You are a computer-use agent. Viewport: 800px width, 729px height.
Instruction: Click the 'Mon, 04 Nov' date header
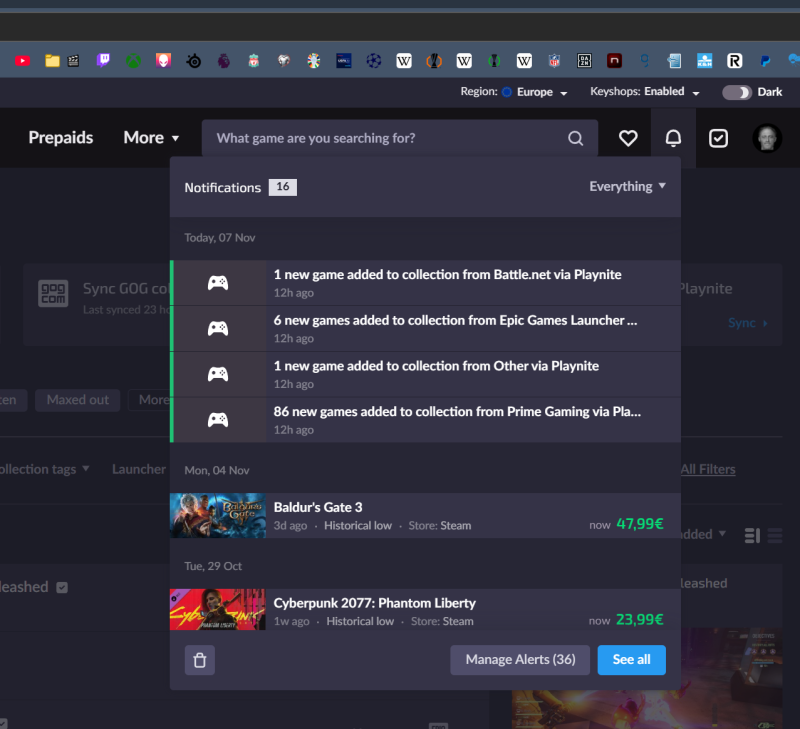click(217, 470)
